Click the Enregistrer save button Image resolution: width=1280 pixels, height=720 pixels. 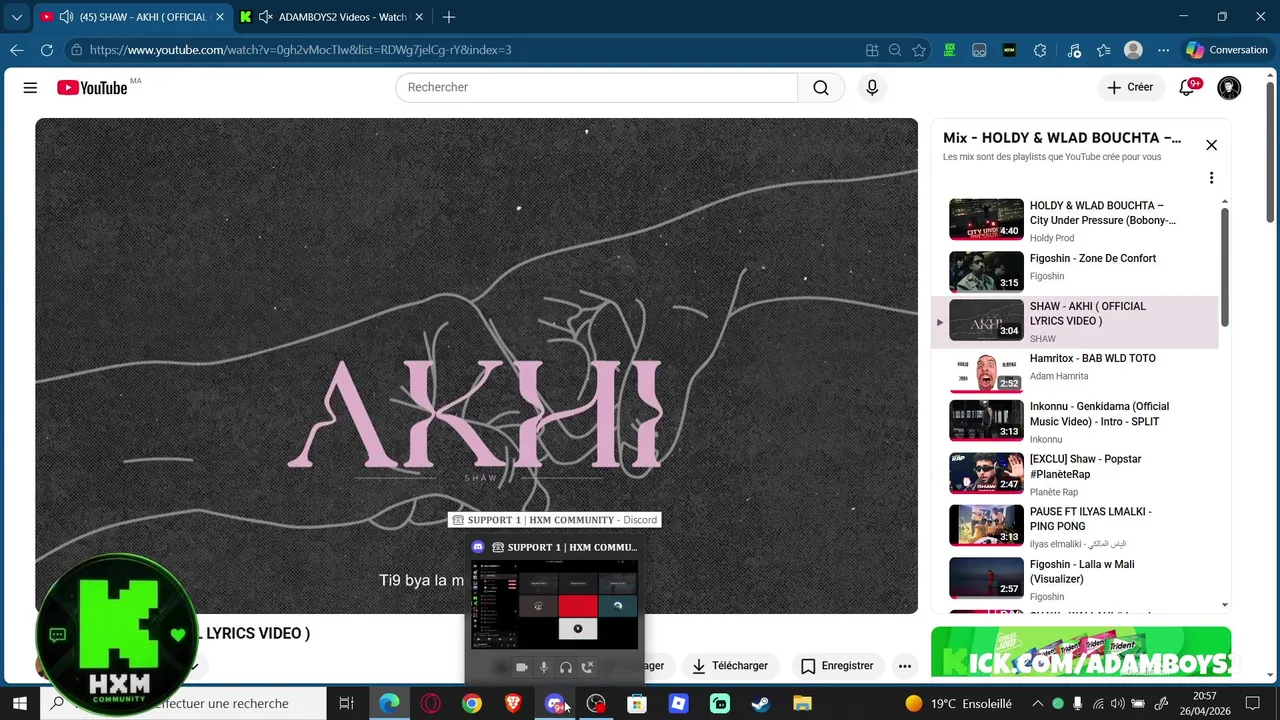click(x=838, y=666)
